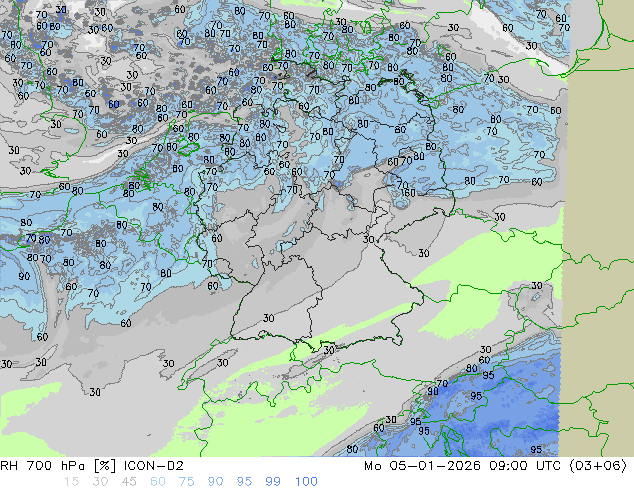
Task: Click the 'RH 700 hPa [%]' map title
Action: pyautogui.click(x=58, y=466)
